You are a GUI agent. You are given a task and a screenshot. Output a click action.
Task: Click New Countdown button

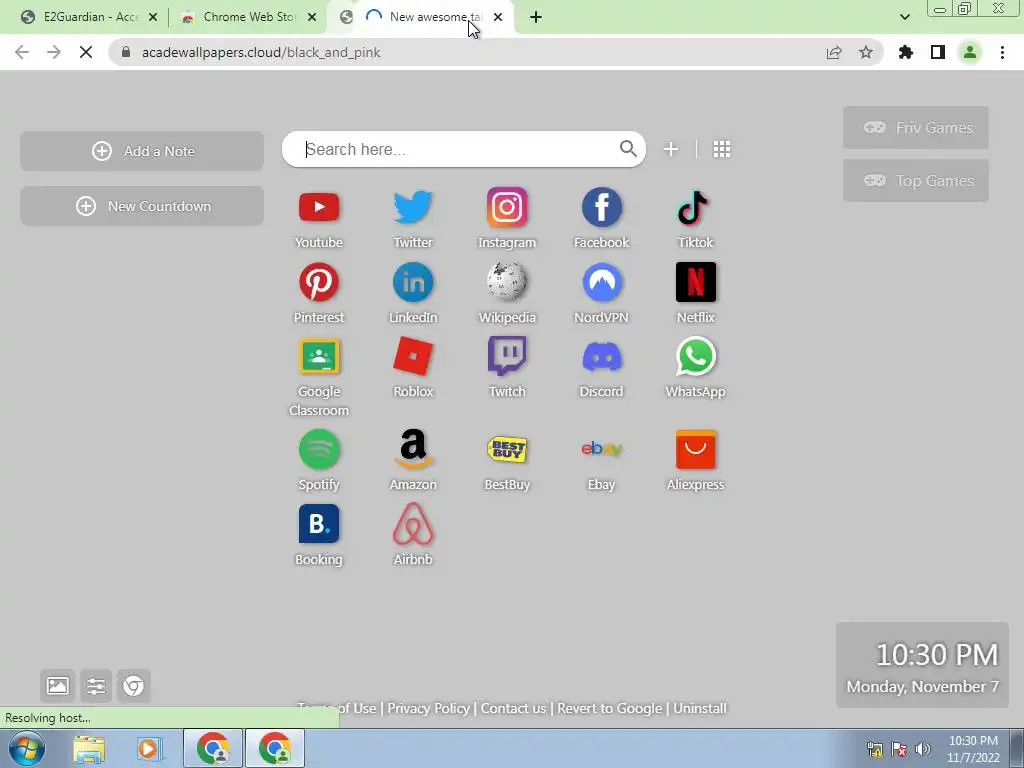tap(142, 206)
